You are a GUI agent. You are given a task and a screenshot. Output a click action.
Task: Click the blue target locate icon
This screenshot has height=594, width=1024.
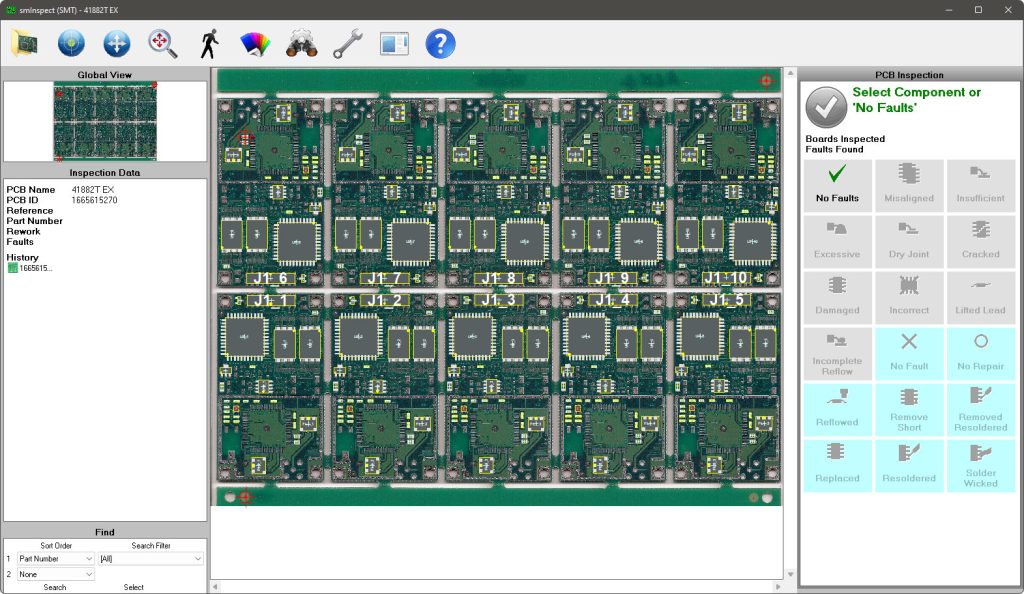pos(71,43)
